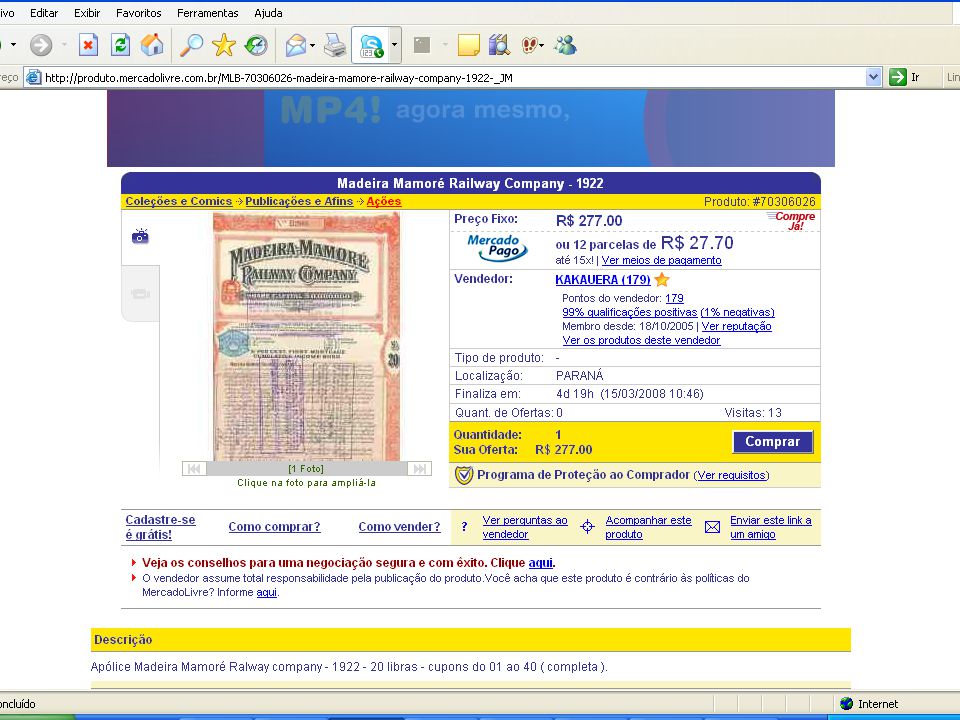This screenshot has height=720, width=960.
Task: Open the Como comprar? link
Action: [x=274, y=527]
